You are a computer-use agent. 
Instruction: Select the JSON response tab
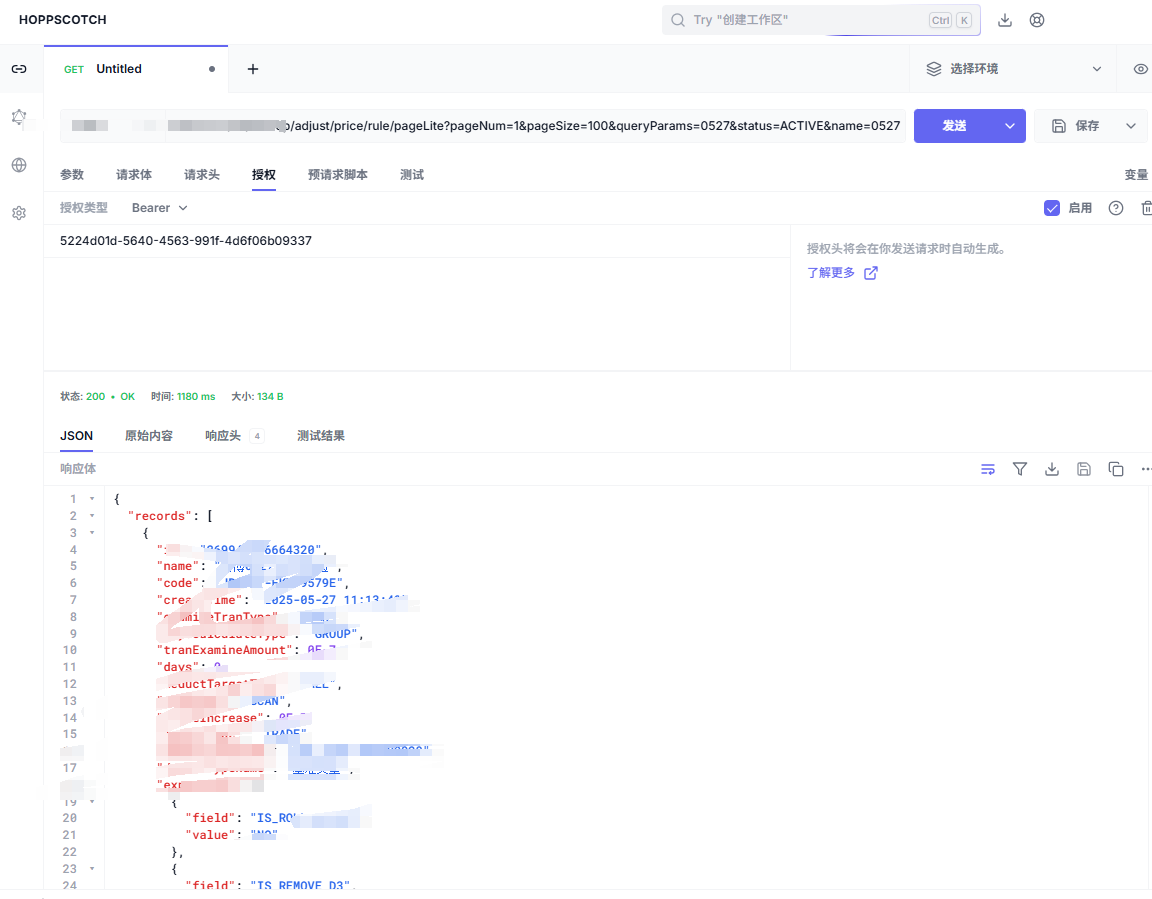pos(76,436)
